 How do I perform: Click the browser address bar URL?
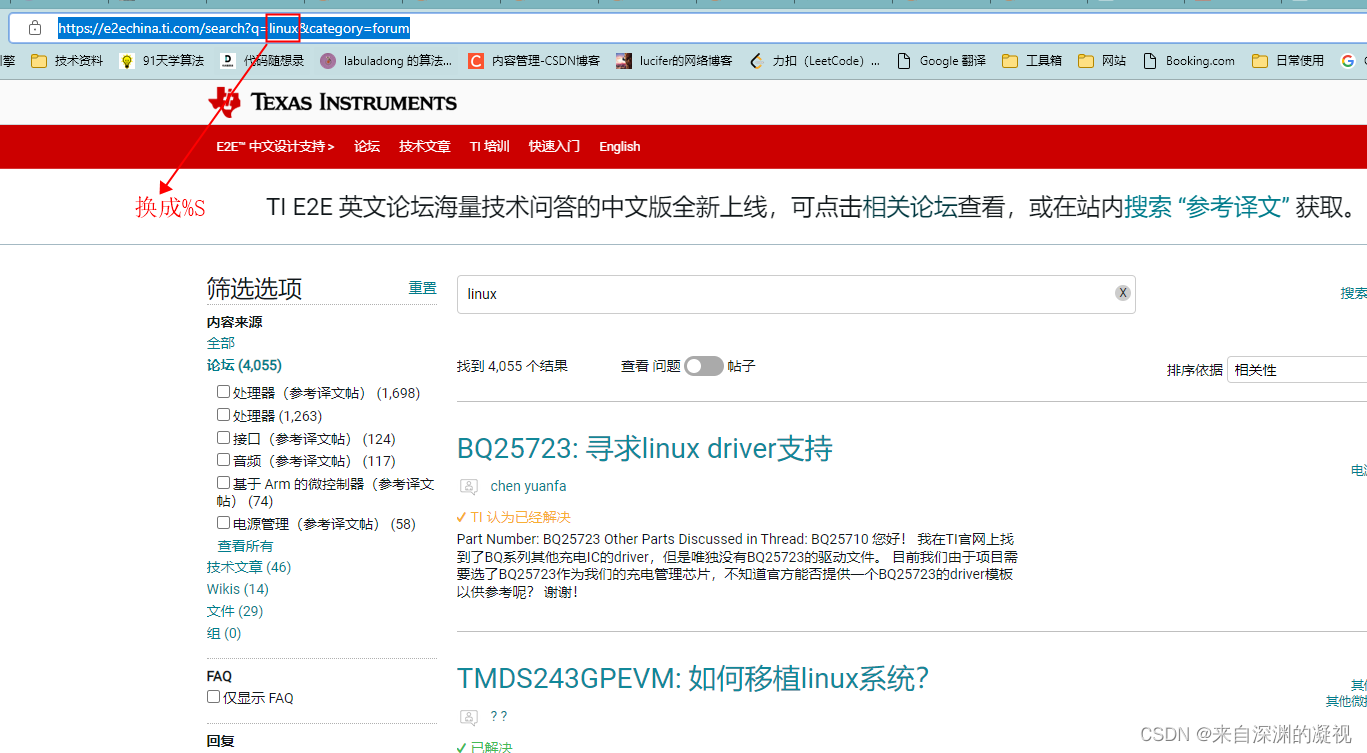(x=234, y=28)
